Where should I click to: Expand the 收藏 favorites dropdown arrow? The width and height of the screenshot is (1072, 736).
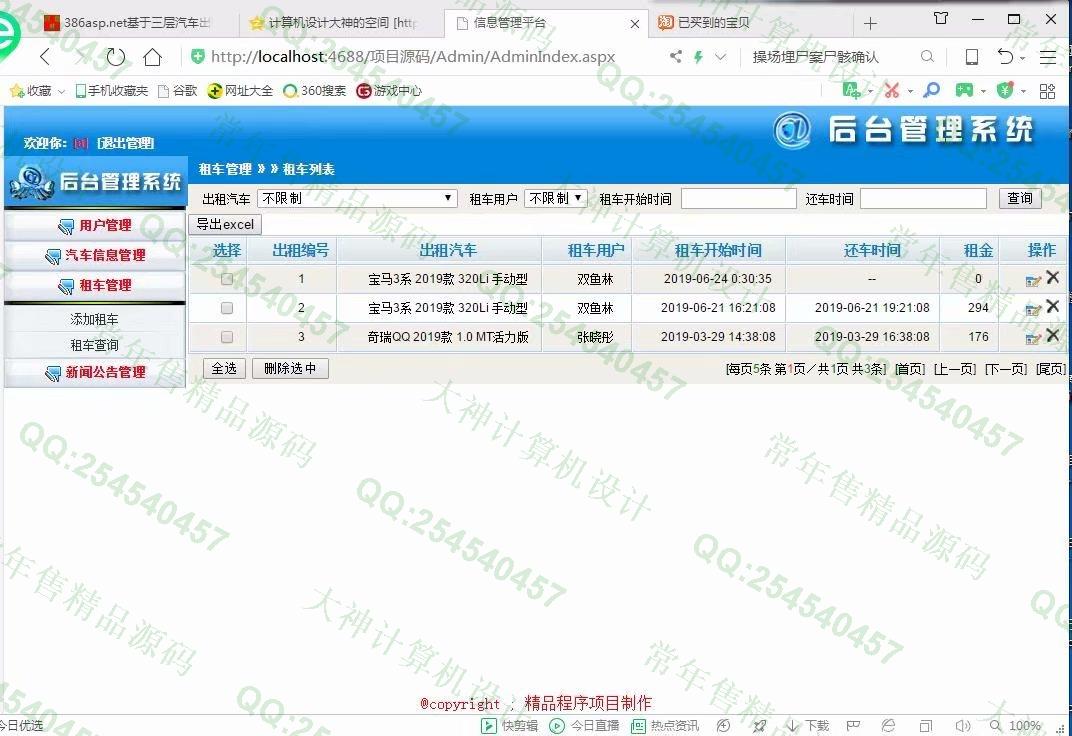pyautogui.click(x=61, y=91)
